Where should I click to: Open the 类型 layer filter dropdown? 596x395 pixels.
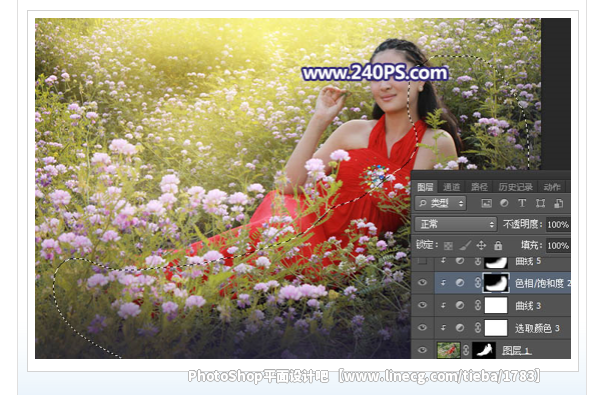tap(440, 203)
